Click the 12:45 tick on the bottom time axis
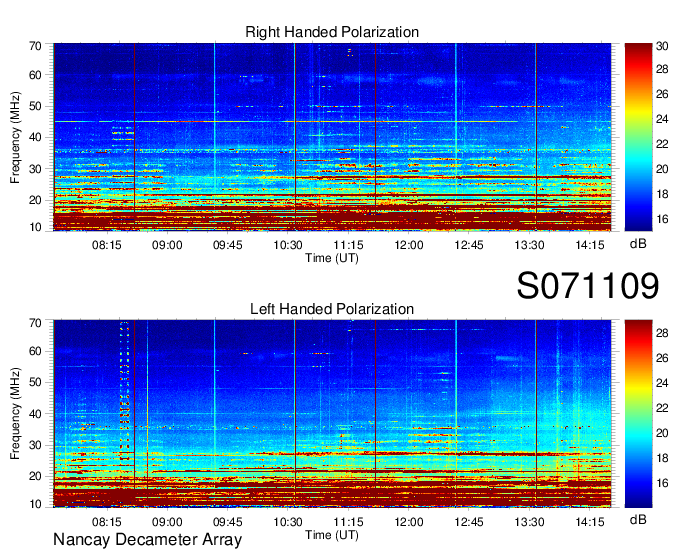This screenshot has width=680, height=552. 469,522
